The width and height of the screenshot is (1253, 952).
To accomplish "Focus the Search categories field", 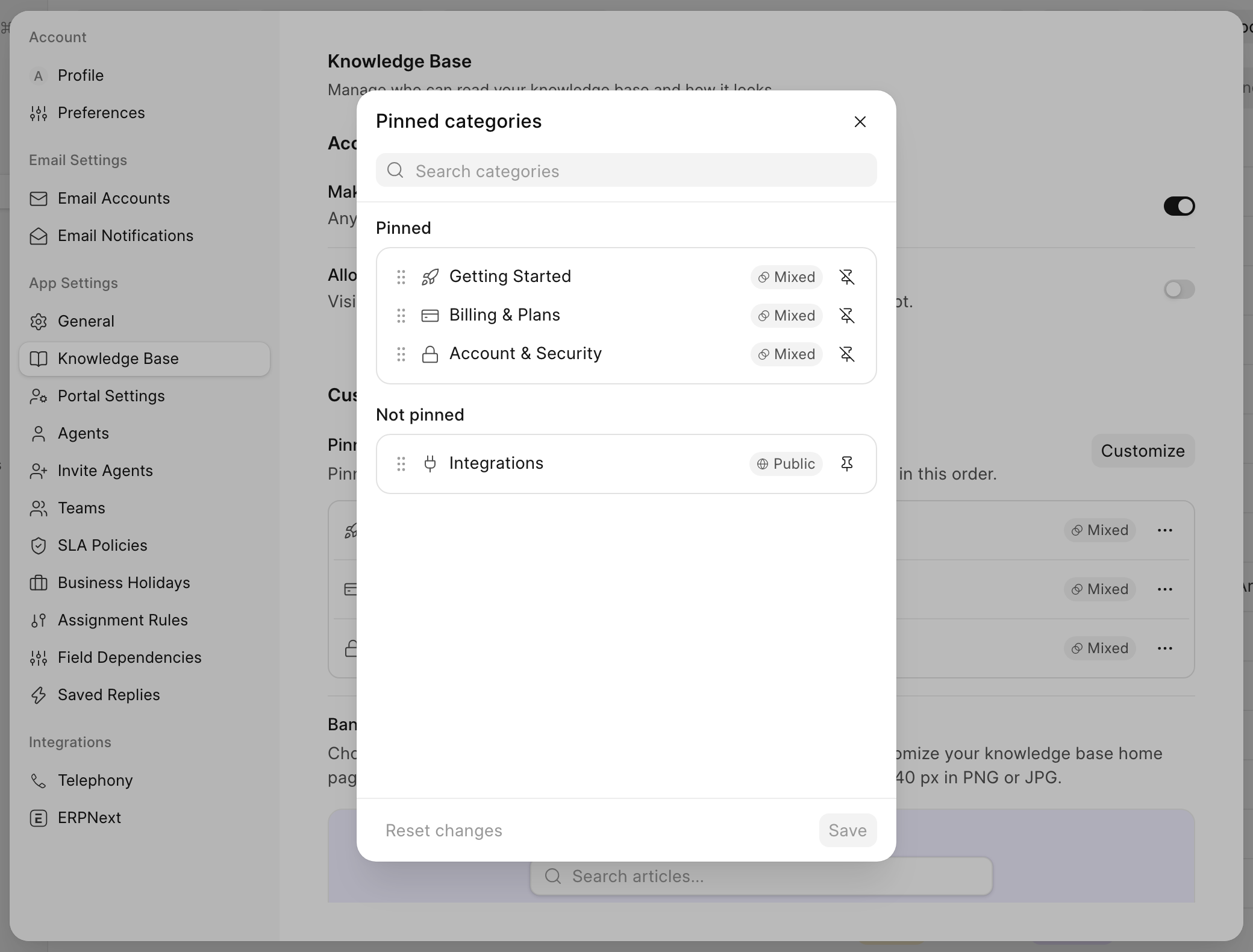I will tap(626, 170).
